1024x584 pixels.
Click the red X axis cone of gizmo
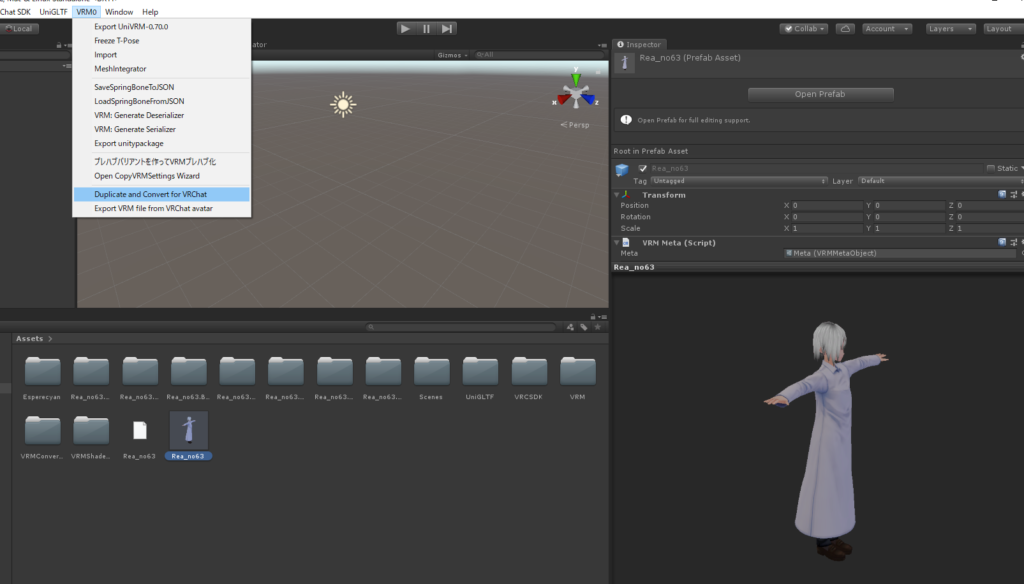(x=562, y=100)
